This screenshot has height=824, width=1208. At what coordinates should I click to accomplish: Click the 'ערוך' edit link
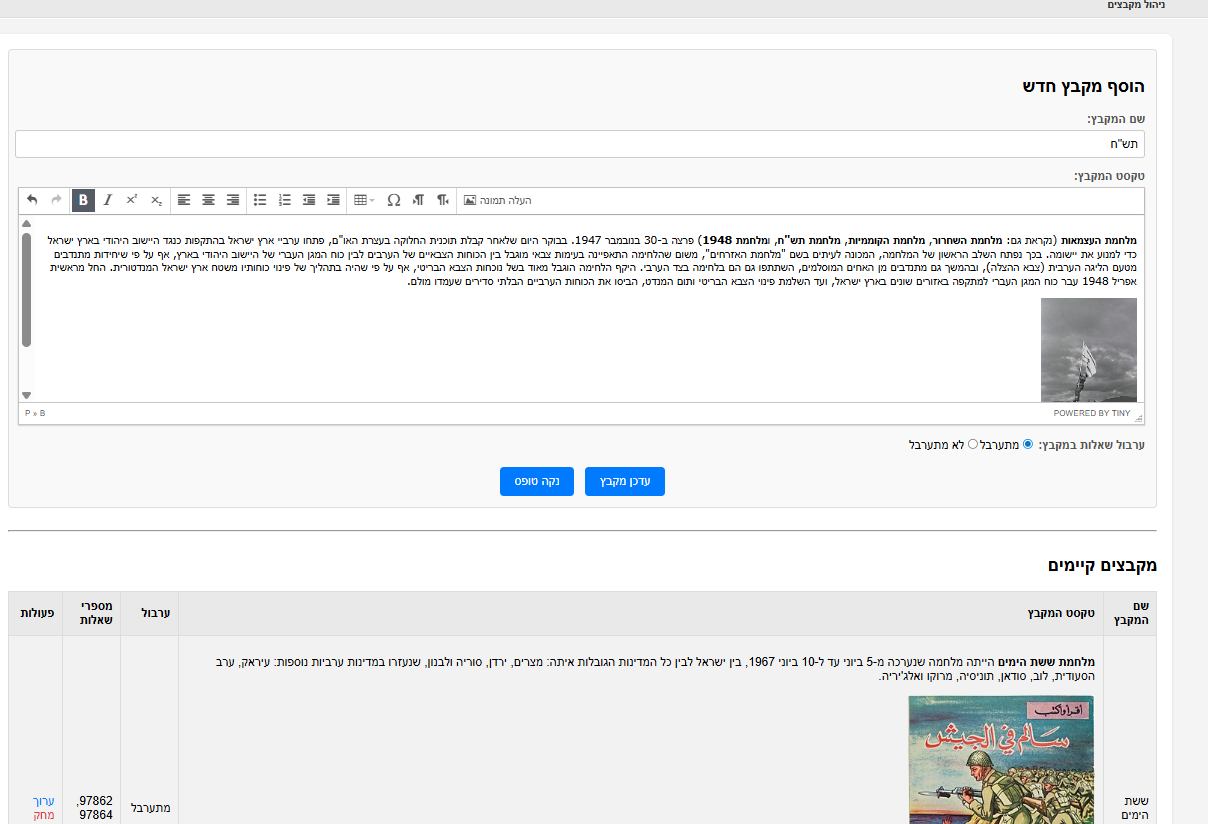44,801
